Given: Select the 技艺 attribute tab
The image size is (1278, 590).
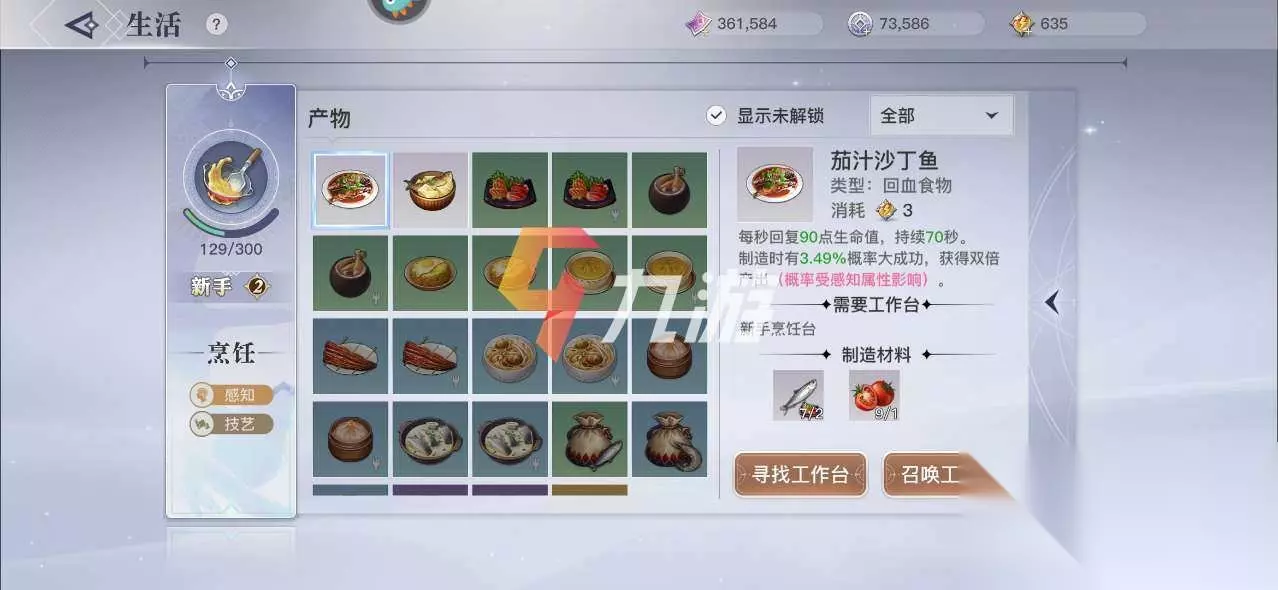Looking at the screenshot, I should pos(231,424).
